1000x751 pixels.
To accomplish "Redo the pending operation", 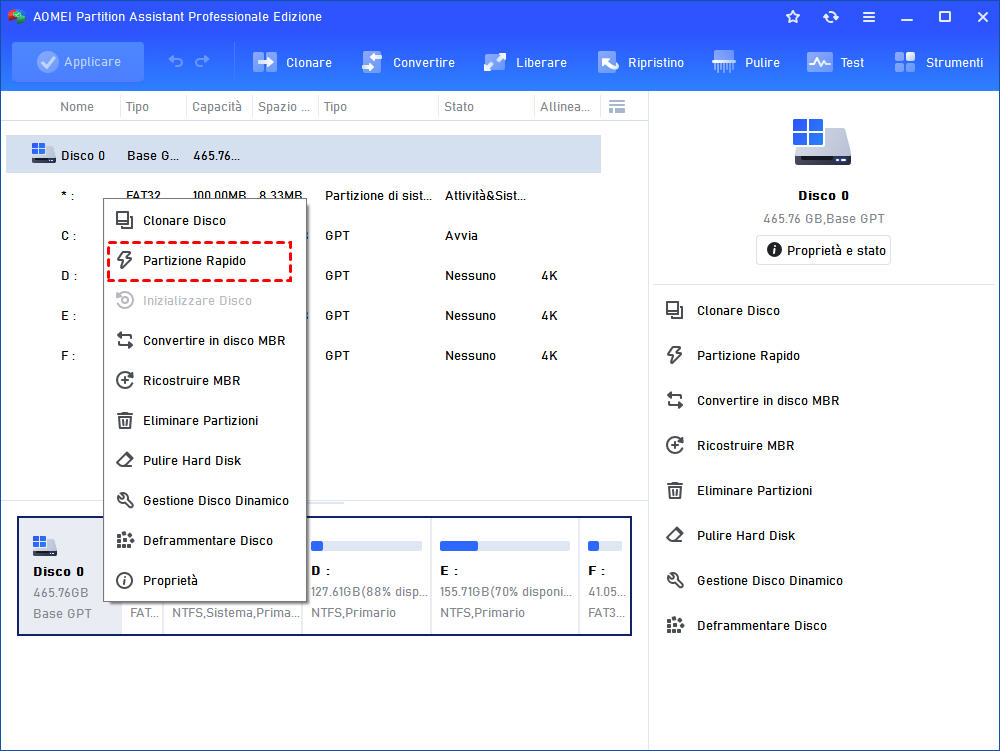I will point(203,62).
